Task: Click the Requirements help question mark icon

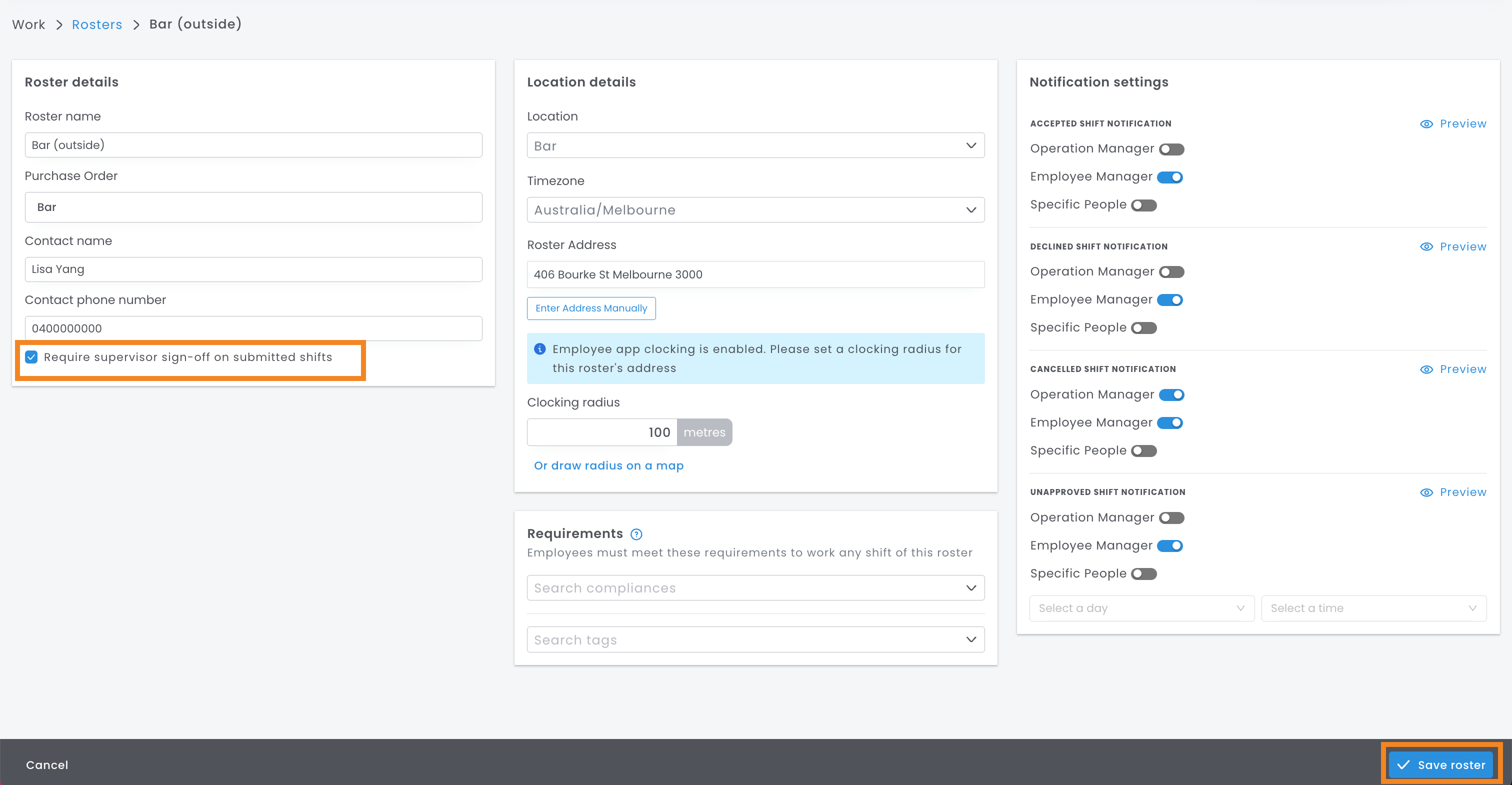Action: (636, 533)
